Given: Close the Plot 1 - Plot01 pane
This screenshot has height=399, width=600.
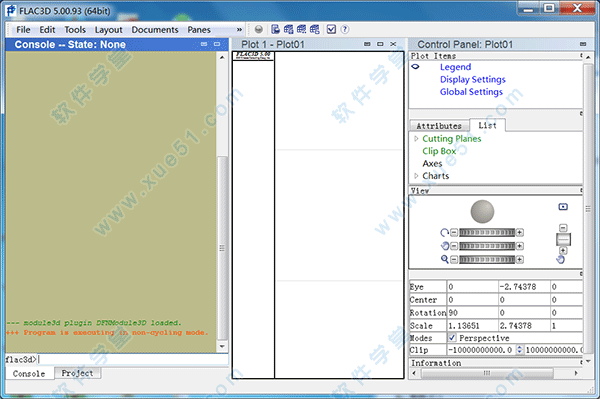Looking at the screenshot, I should click(x=393, y=44).
